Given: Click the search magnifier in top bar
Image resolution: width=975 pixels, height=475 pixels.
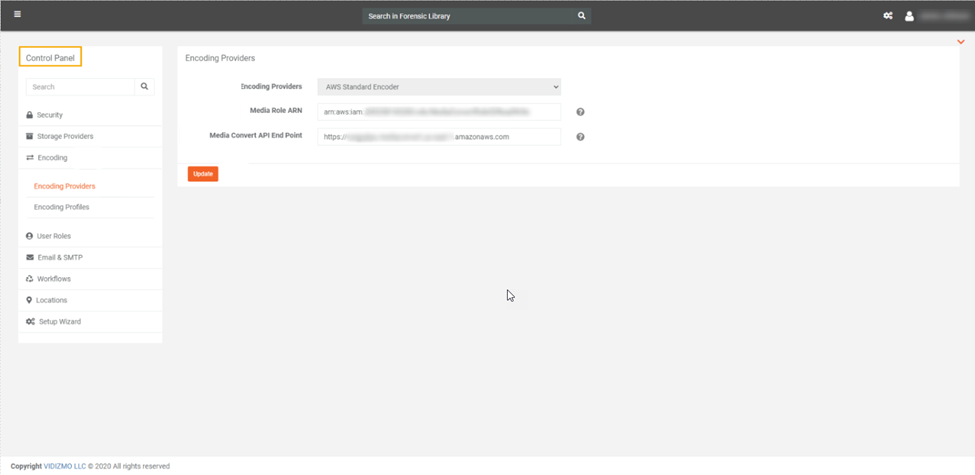Looking at the screenshot, I should coord(581,16).
